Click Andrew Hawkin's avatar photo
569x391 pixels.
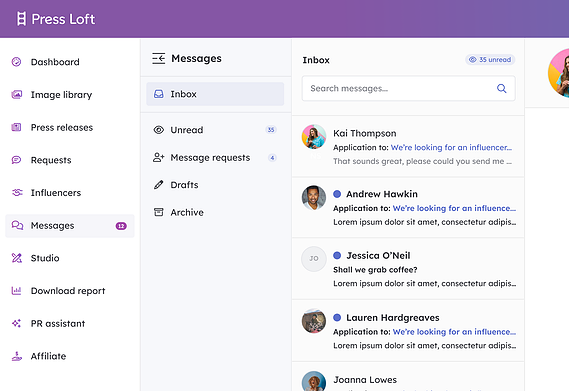(314, 198)
